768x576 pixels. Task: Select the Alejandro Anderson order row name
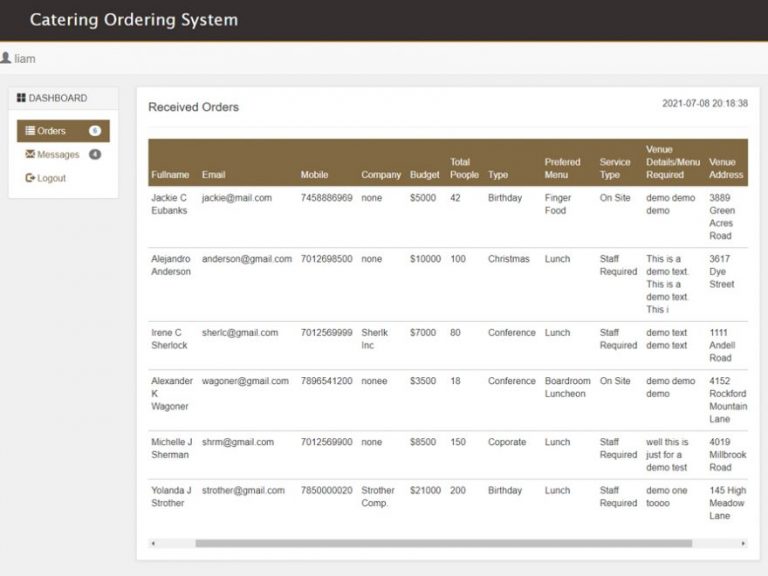[x=171, y=265]
